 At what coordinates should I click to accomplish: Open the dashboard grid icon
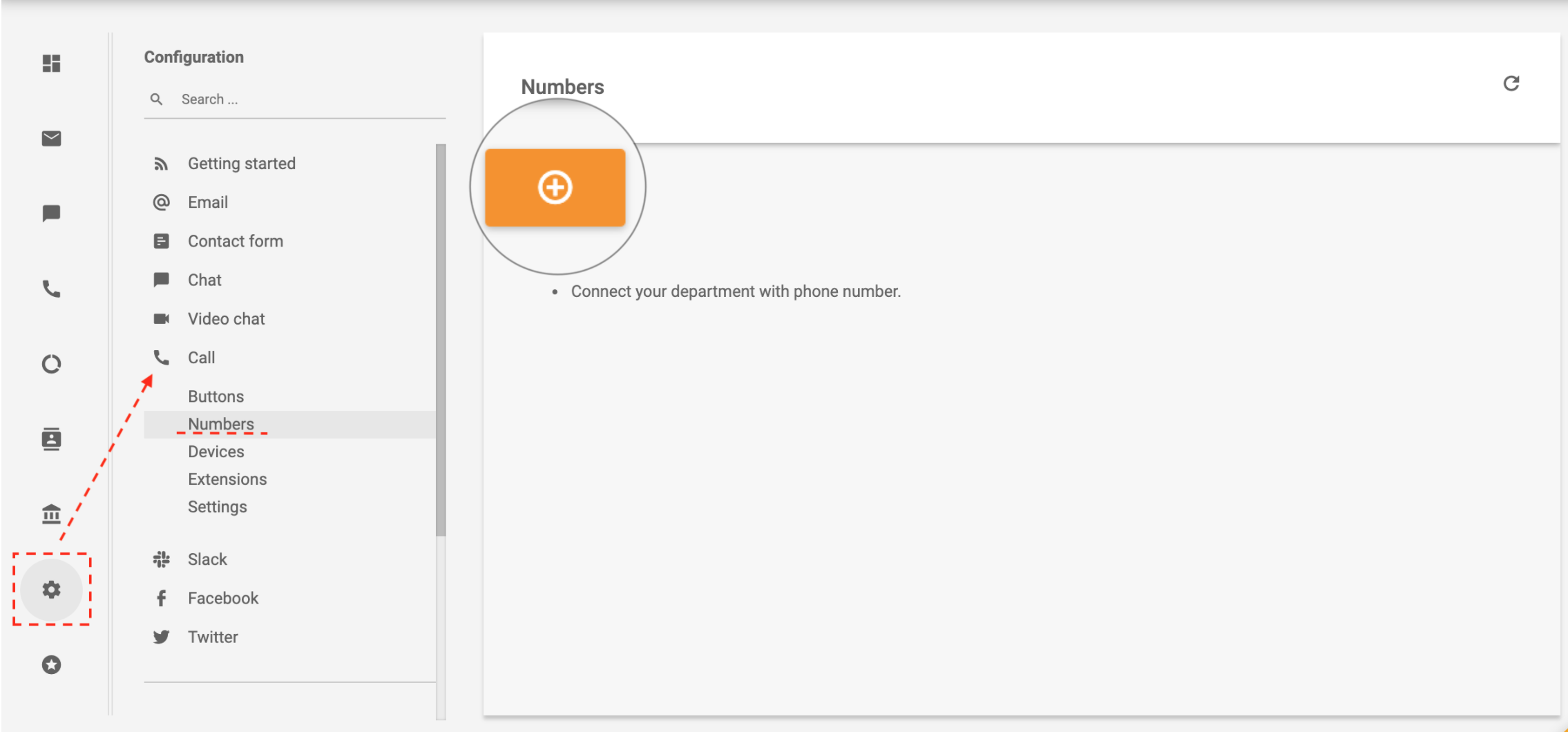tap(50, 64)
